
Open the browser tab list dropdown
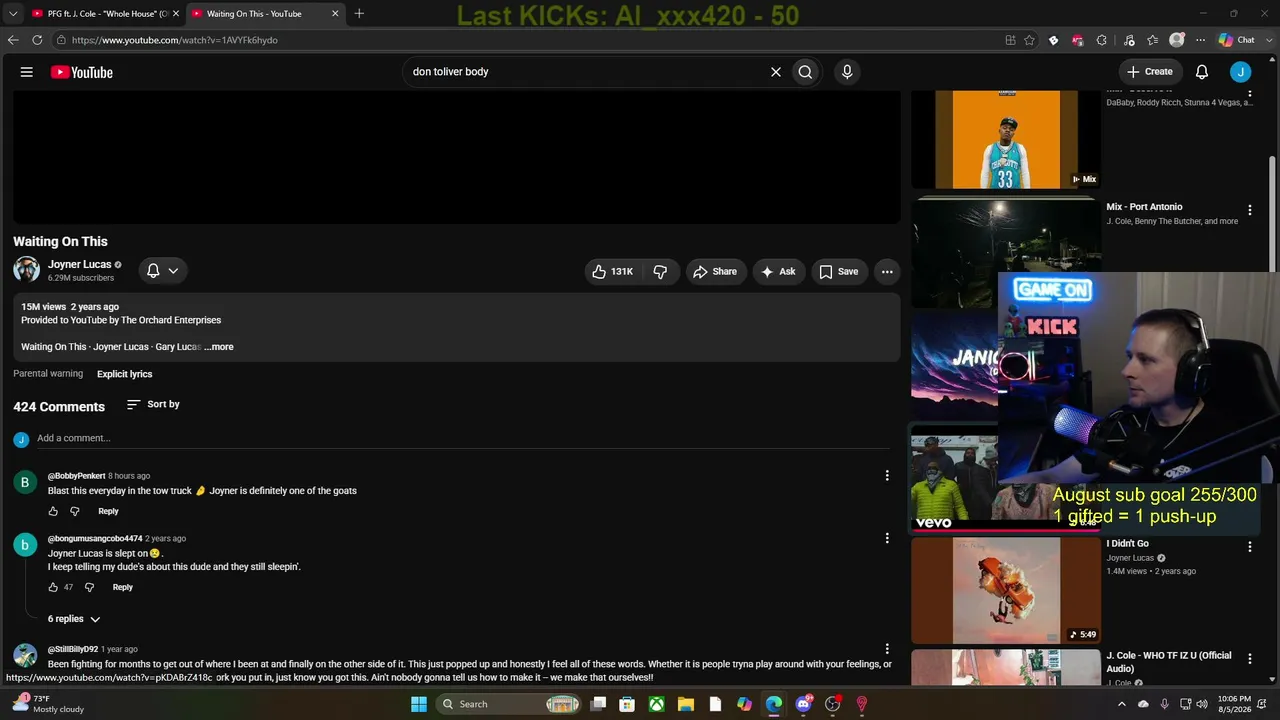(x=13, y=14)
